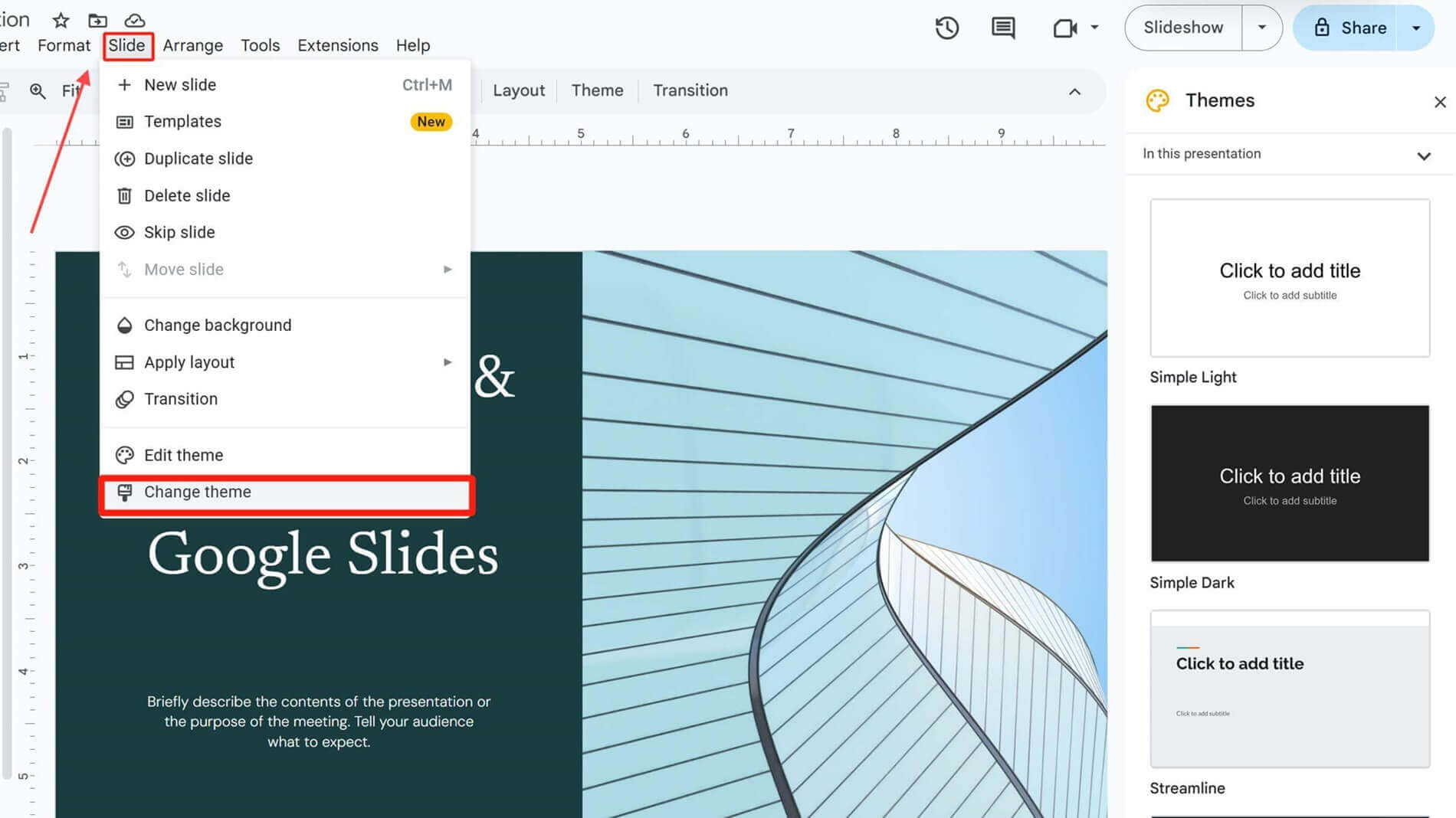Click the move to folder icon
1456x818 pixels.
click(97, 20)
